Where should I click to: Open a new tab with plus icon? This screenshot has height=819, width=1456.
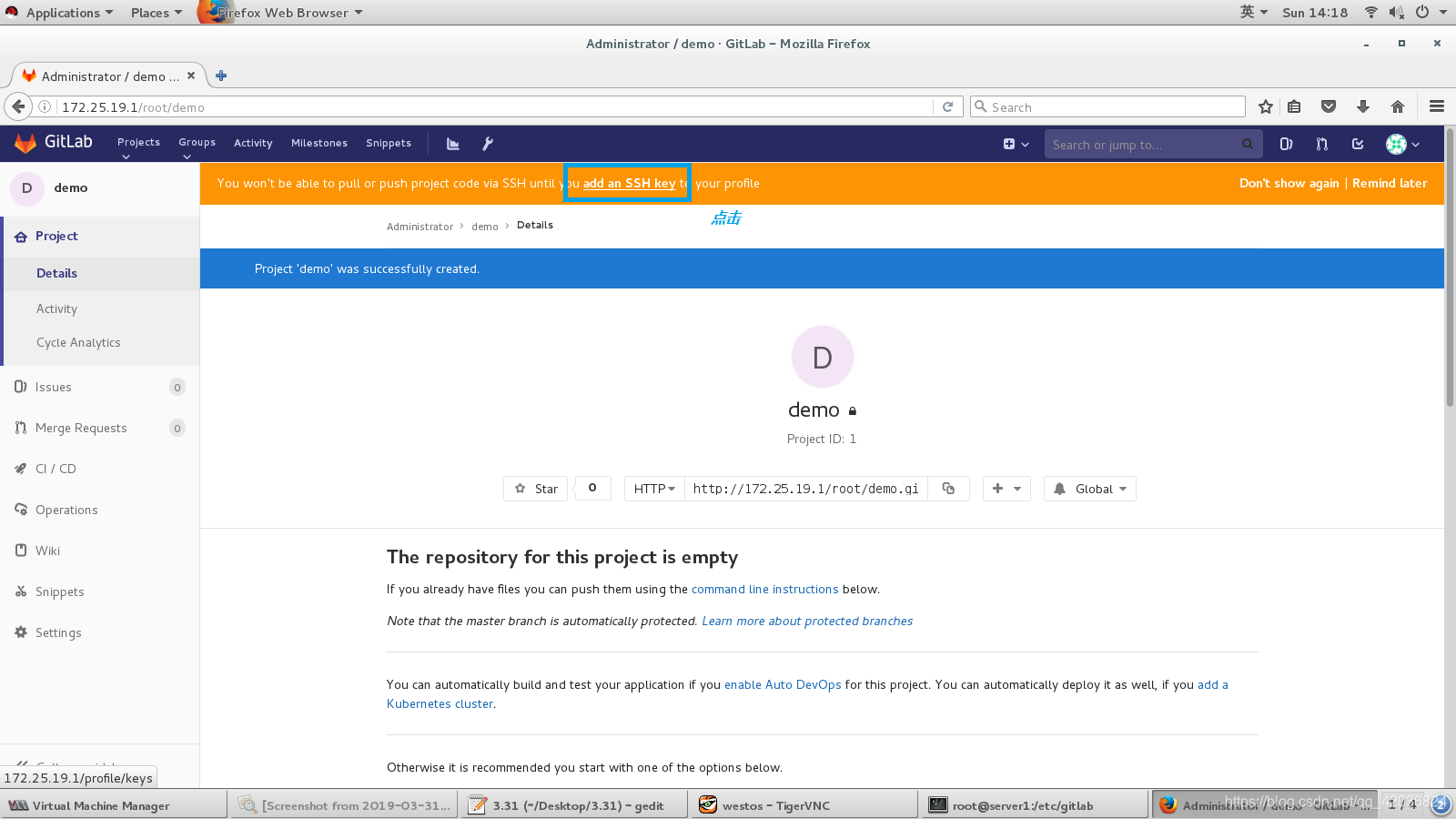[221, 76]
